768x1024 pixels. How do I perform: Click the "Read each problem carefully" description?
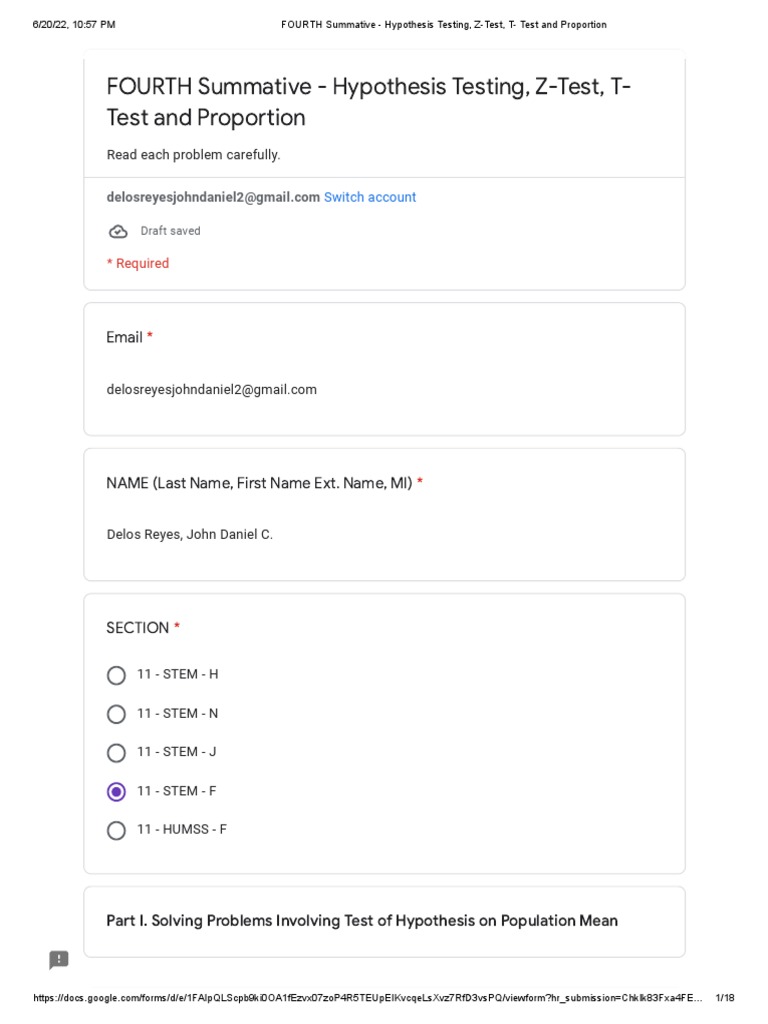[x=193, y=155]
